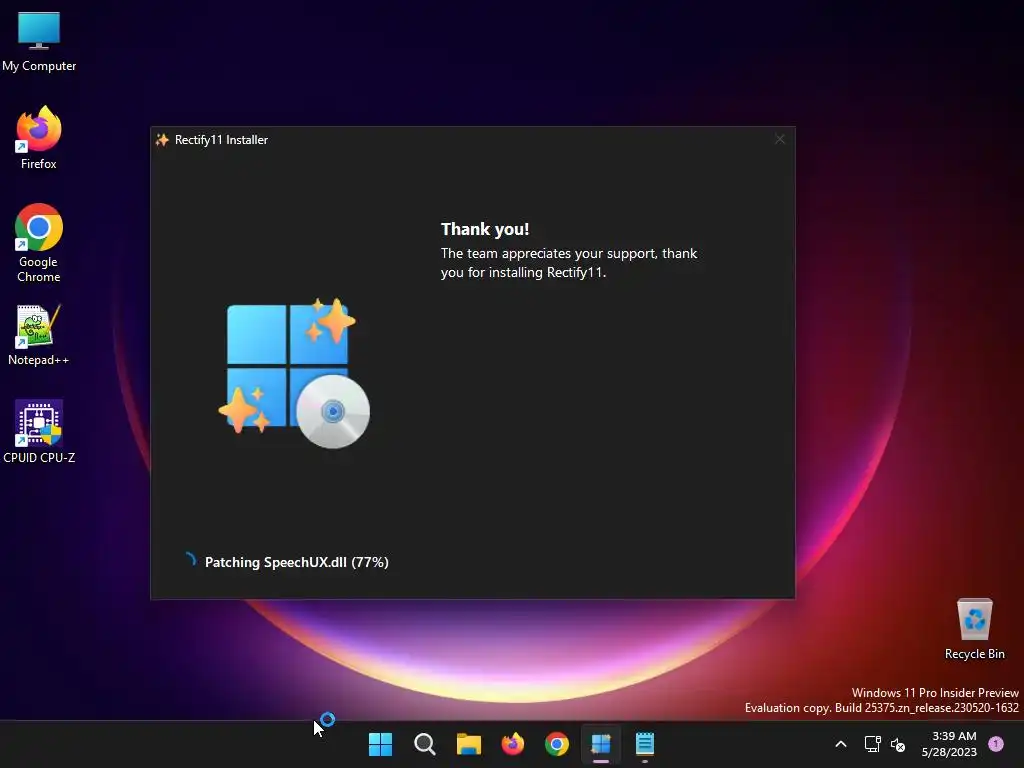Close the Rectify11 Installer window
This screenshot has height=768, width=1024.
pos(780,139)
